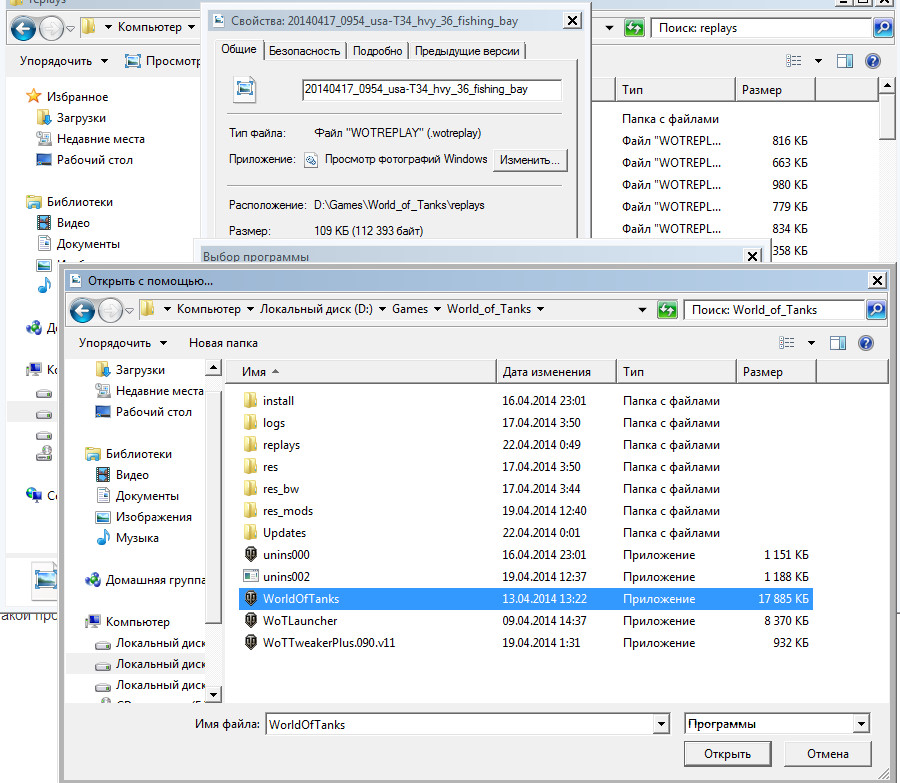The height and width of the screenshot is (783, 900).
Task: Open the file type dropdown 'Программы'
Action: [777, 724]
